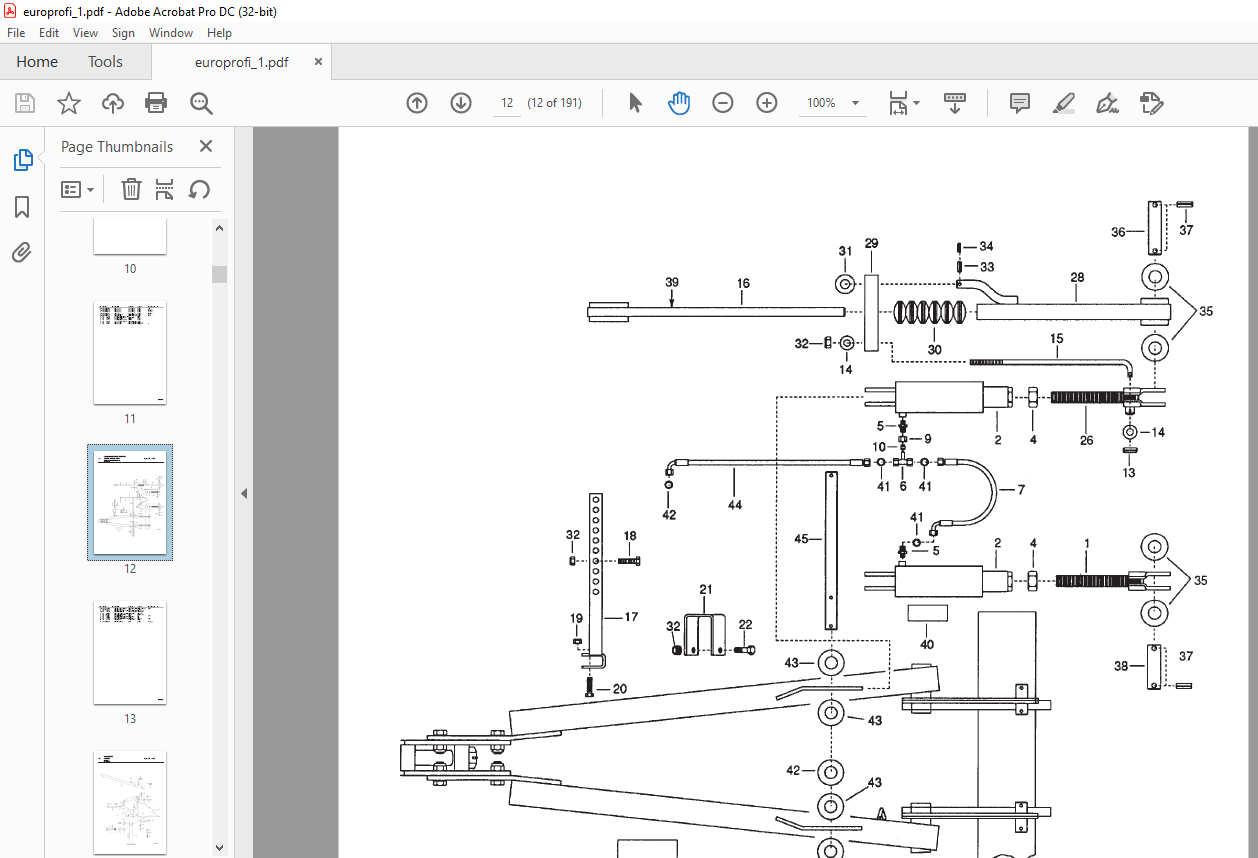1258x858 pixels.
Task: Open the Window menu
Action: click(171, 33)
